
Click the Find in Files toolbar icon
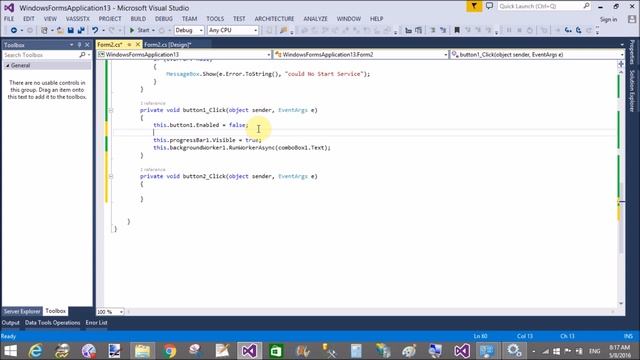(284, 30)
